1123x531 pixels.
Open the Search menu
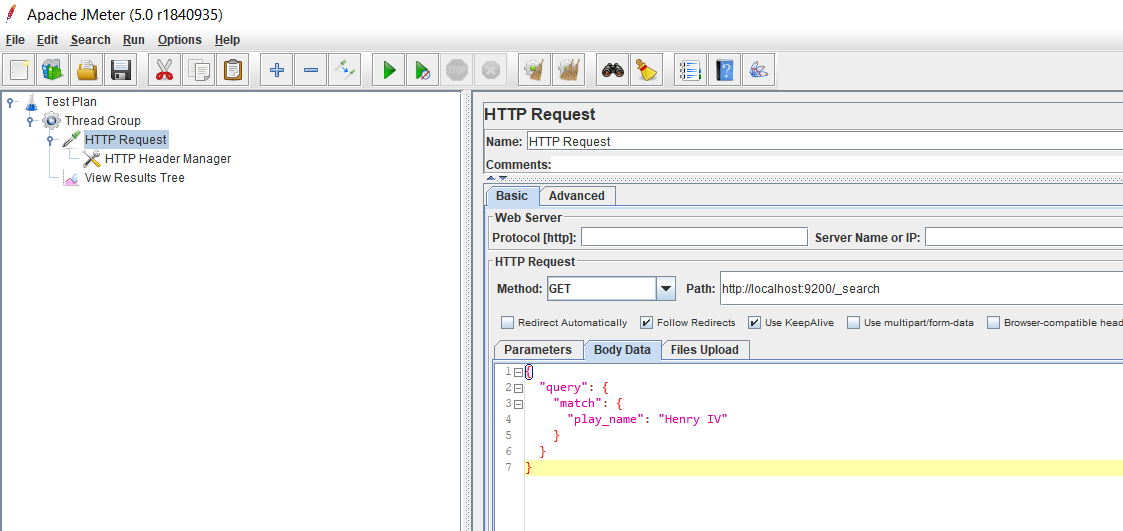[90, 40]
